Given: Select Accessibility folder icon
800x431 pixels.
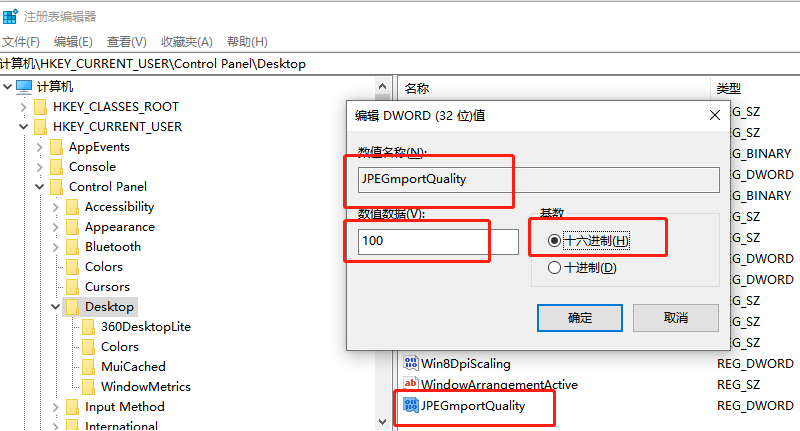Looking at the screenshot, I should click(x=72, y=207).
